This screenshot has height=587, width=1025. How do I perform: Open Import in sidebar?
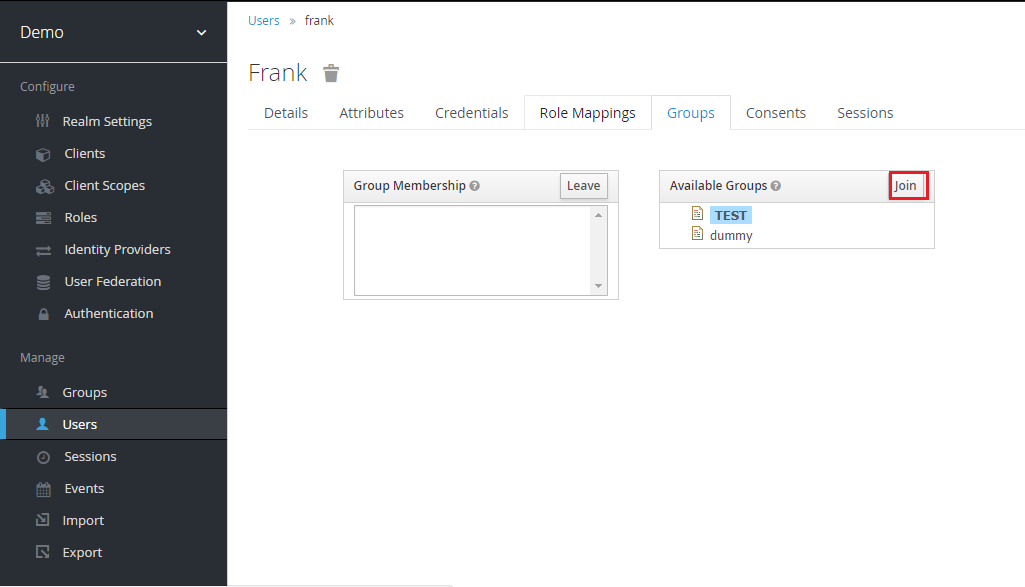point(83,520)
